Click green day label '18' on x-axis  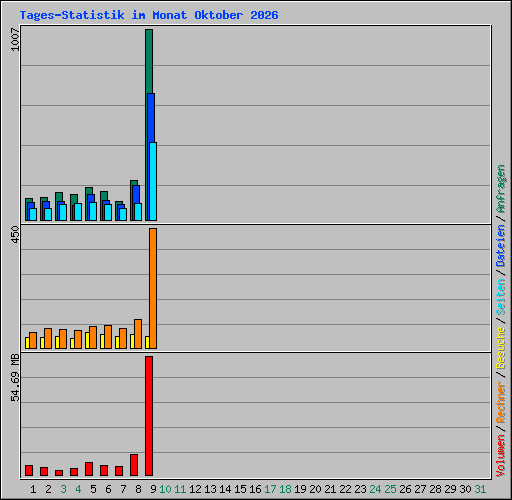click(285, 489)
